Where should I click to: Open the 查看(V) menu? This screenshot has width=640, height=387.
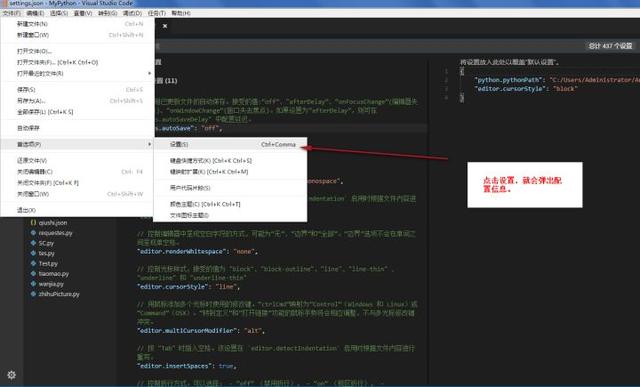click(83, 13)
